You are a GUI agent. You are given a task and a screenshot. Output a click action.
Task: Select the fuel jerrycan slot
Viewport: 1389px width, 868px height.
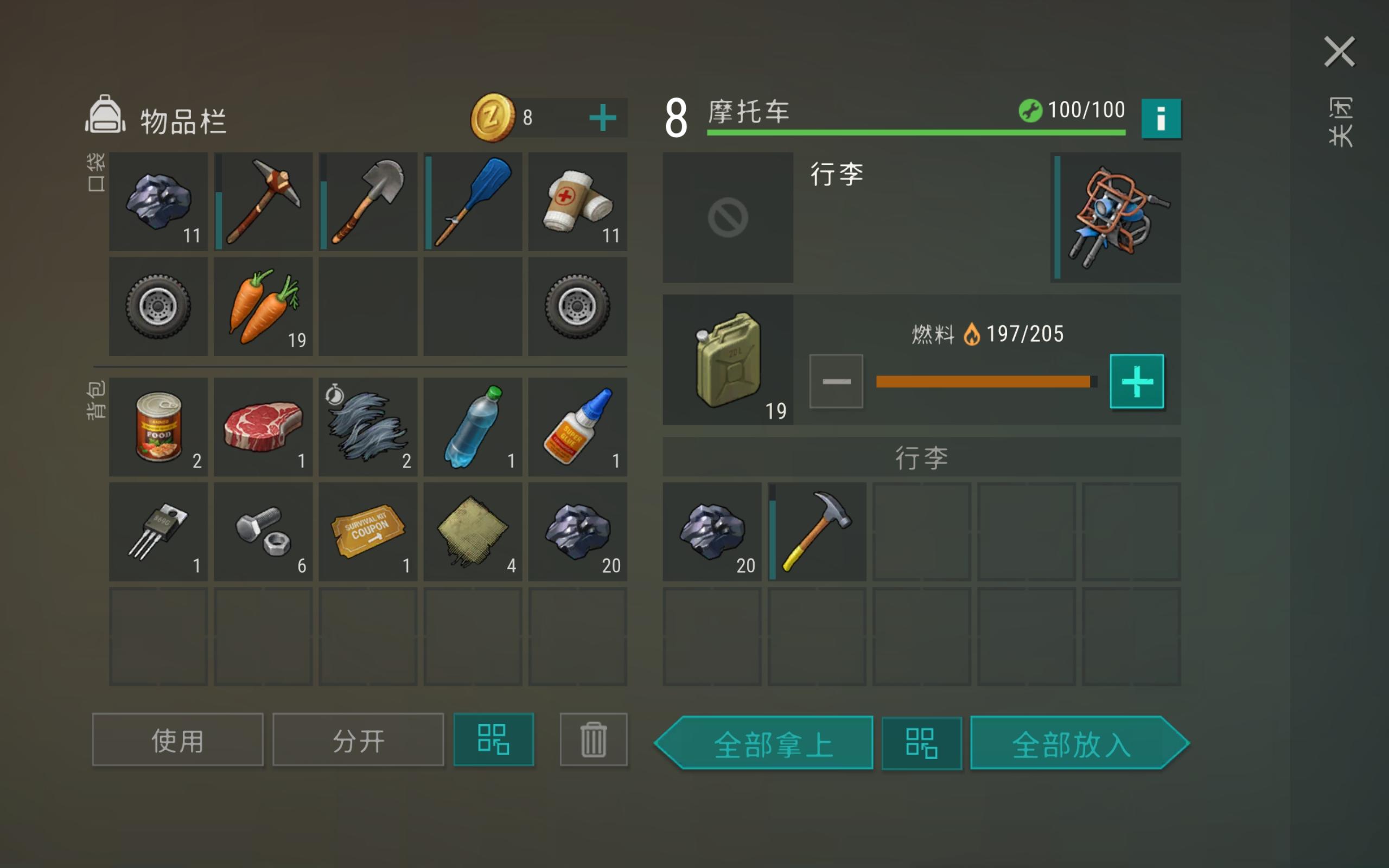click(x=728, y=360)
